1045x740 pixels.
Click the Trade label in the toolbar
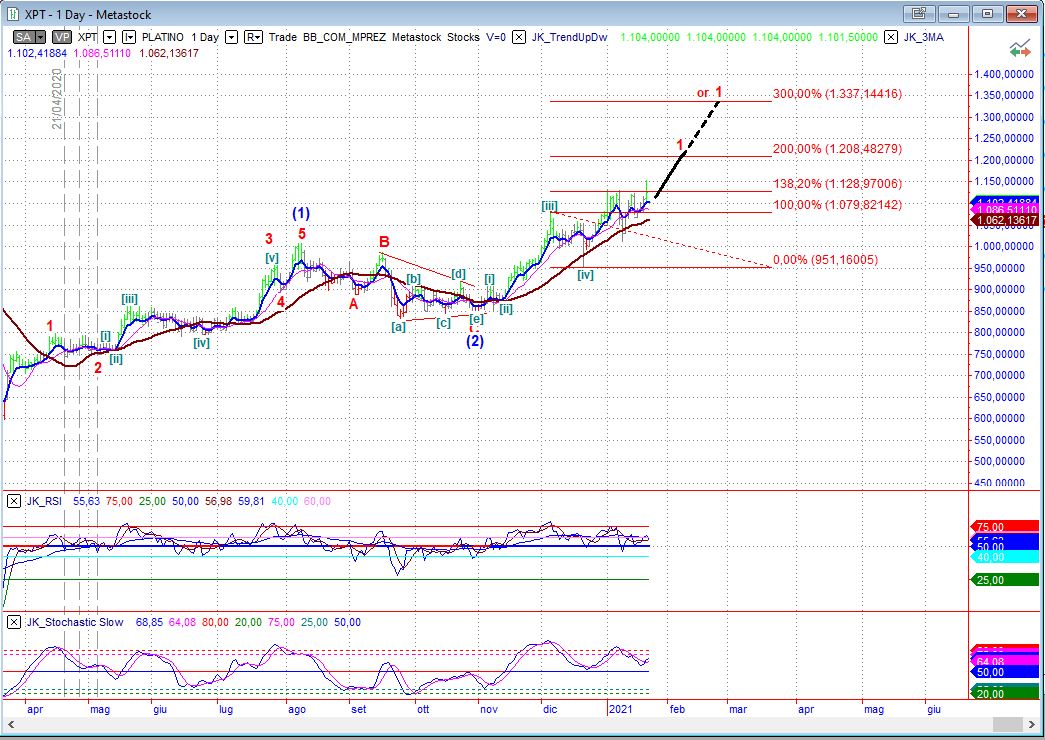[283, 37]
